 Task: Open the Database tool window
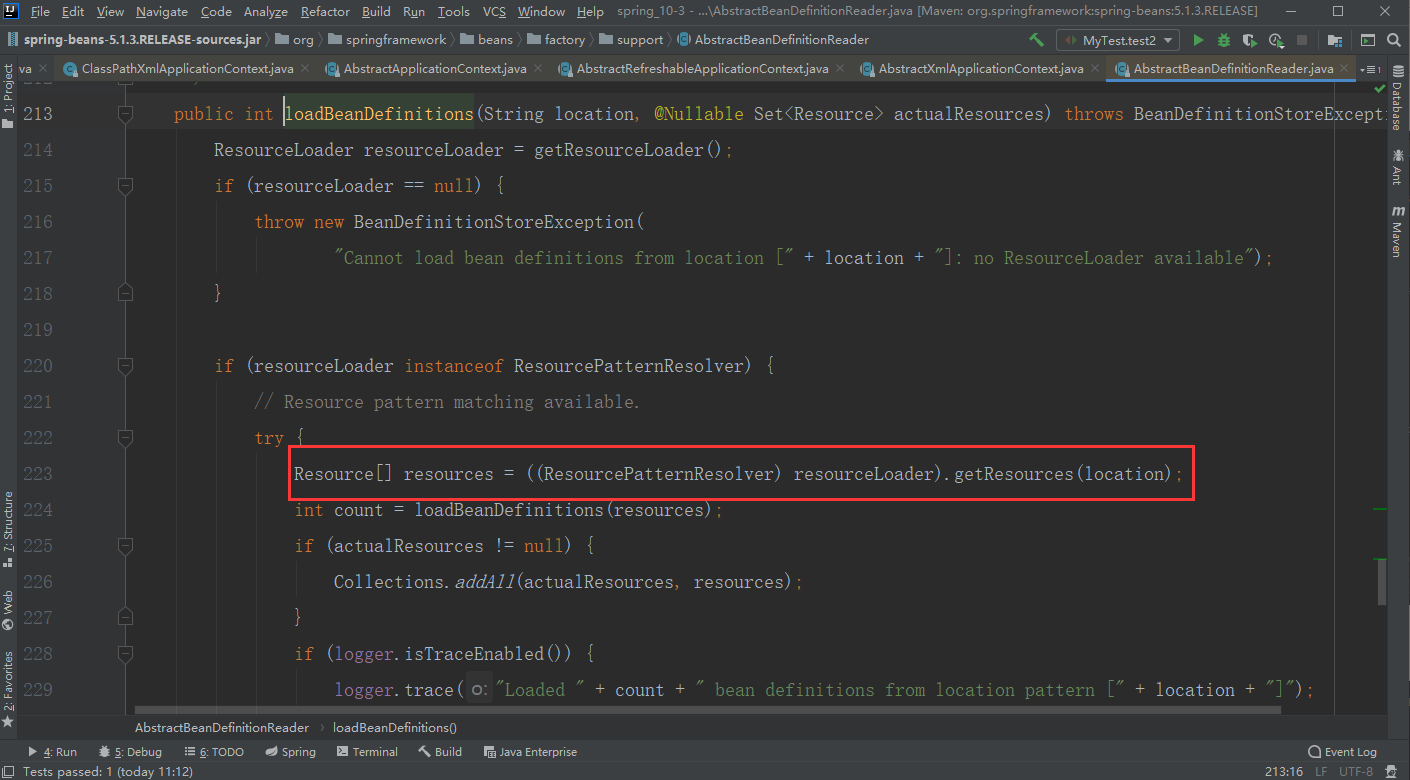coord(1397,100)
